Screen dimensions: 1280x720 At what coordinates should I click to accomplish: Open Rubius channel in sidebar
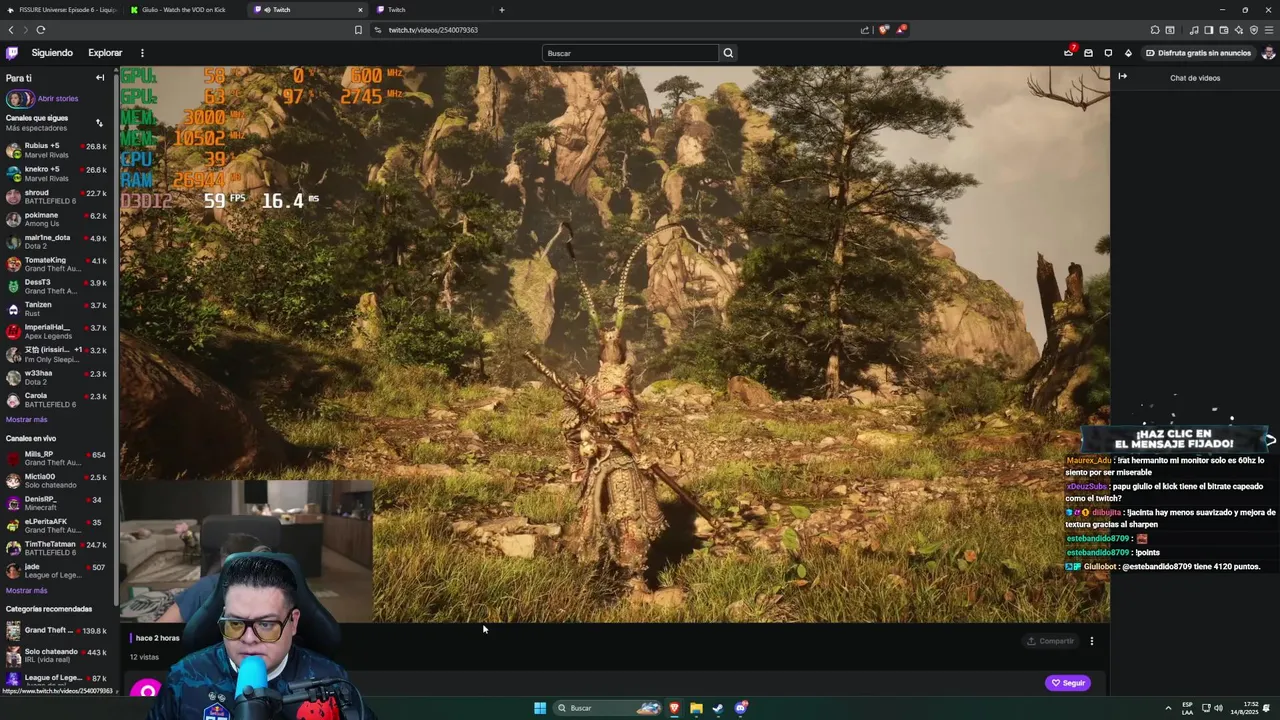point(57,150)
